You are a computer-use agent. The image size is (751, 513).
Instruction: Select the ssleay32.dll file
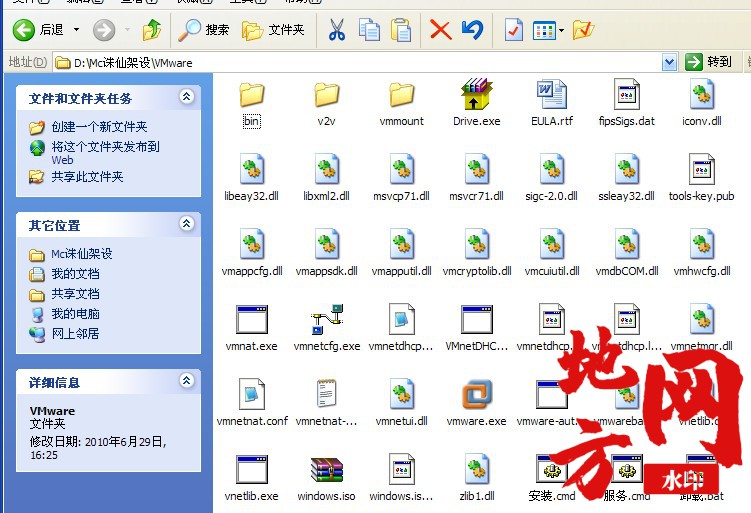pos(626,178)
